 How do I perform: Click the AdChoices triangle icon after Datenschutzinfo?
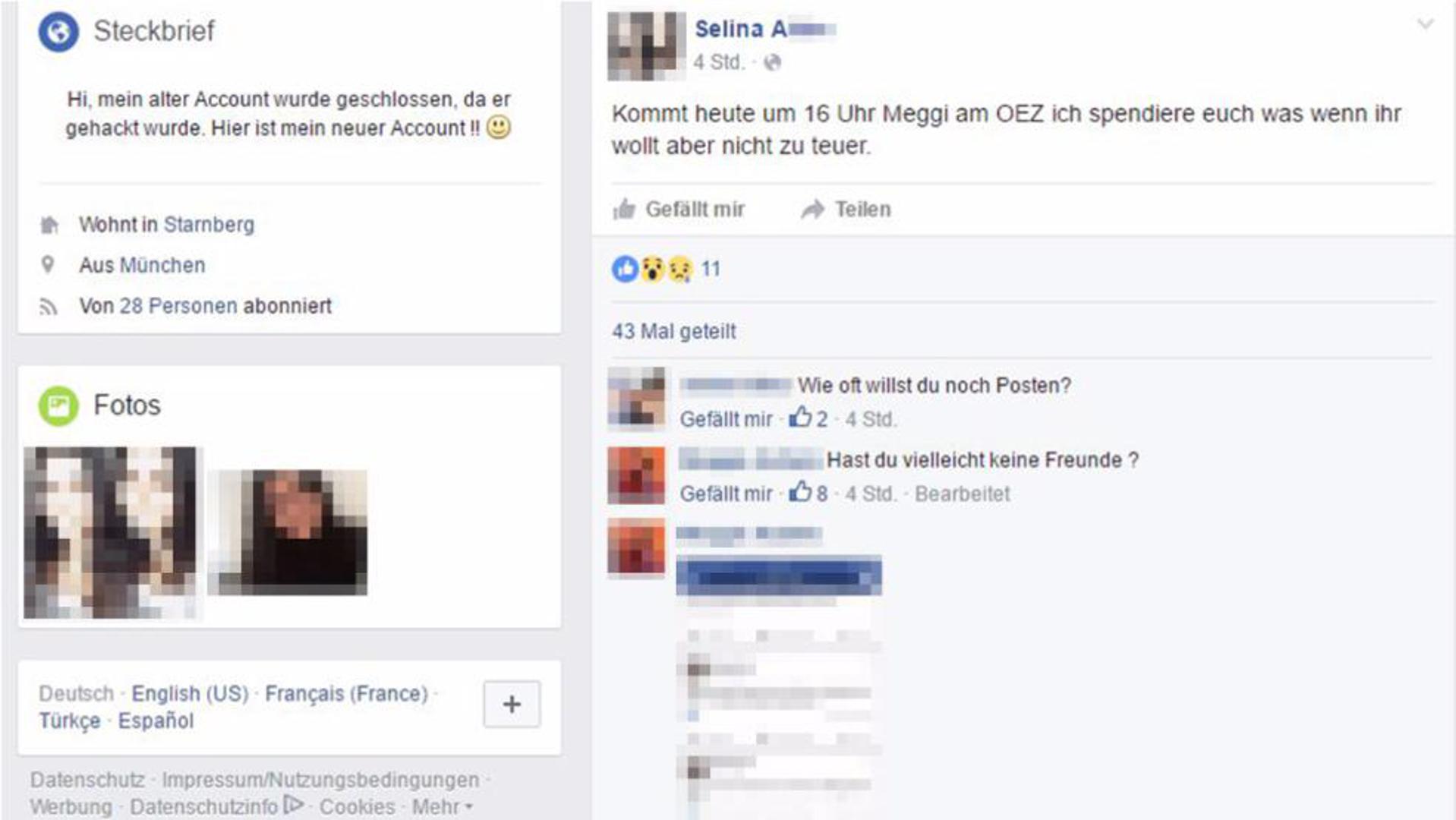coord(293,804)
